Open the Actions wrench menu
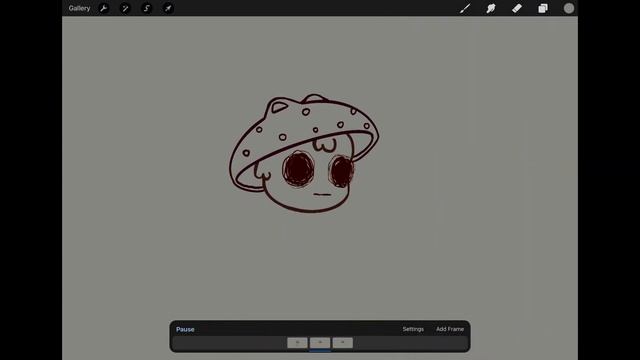The image size is (640, 360). (x=104, y=8)
